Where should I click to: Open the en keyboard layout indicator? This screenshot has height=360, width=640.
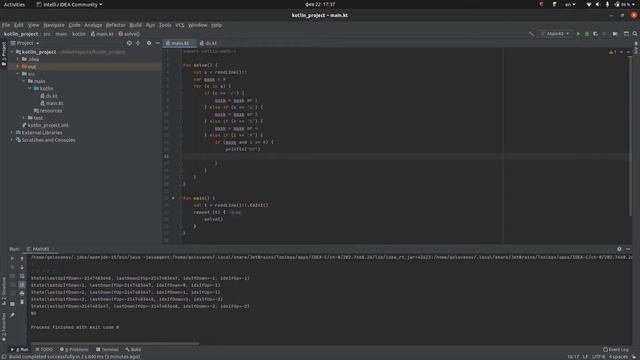click(x=570, y=4)
